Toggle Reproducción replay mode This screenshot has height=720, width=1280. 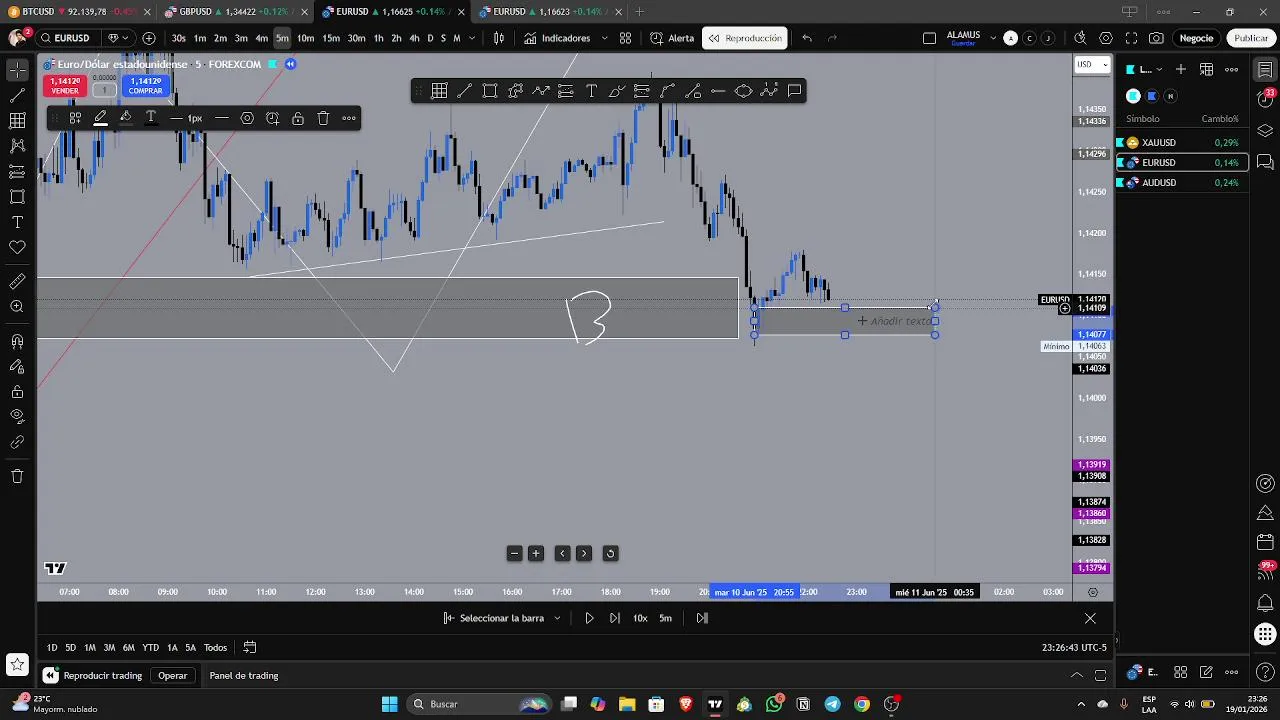(745, 38)
